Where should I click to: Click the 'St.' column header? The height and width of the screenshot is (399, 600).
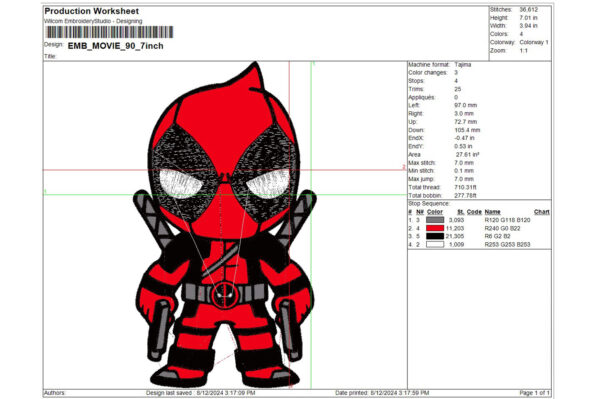461,212
